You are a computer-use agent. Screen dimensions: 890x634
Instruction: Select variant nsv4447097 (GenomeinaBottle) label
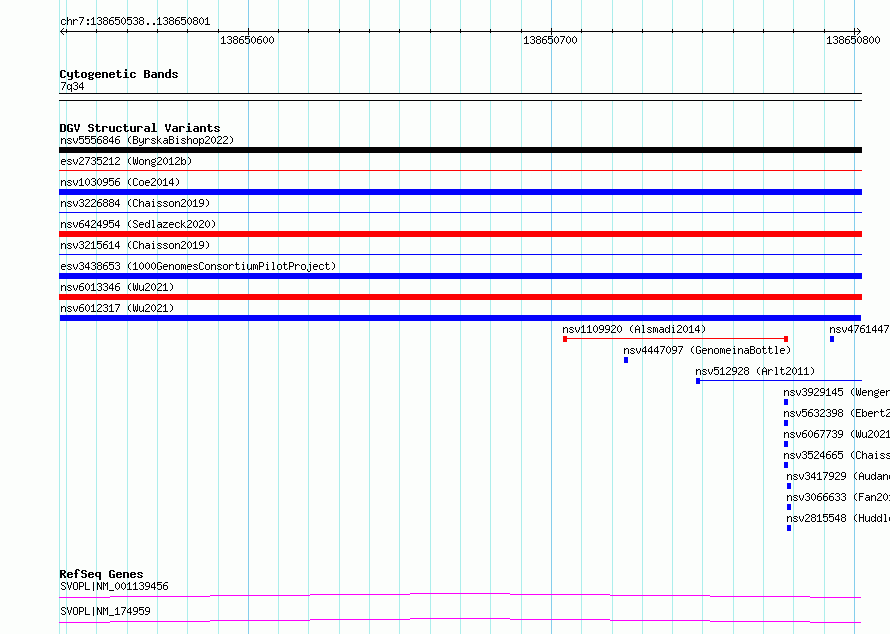coord(707,350)
